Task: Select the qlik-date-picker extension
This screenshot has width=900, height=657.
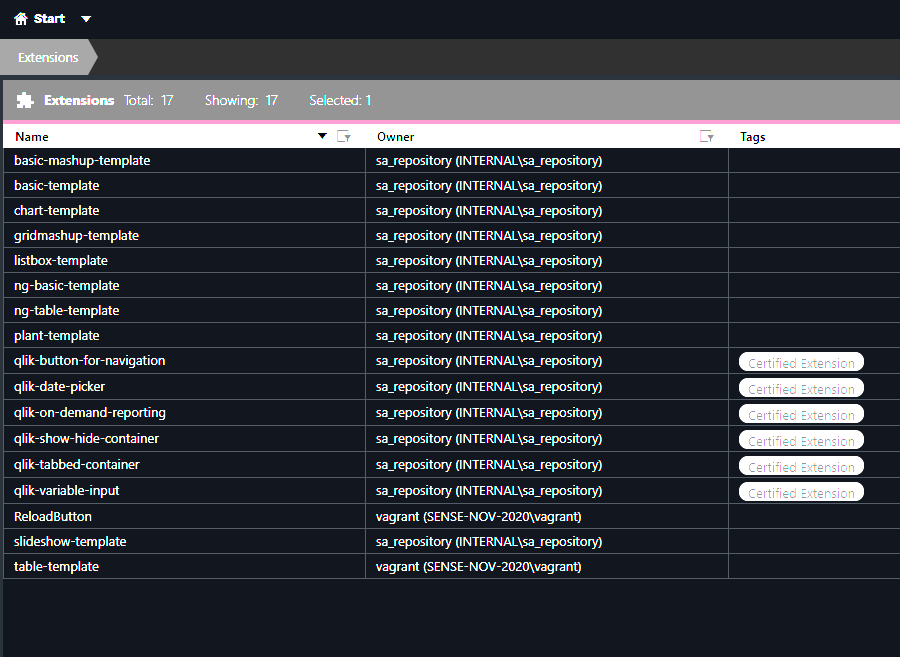Action: coord(60,387)
